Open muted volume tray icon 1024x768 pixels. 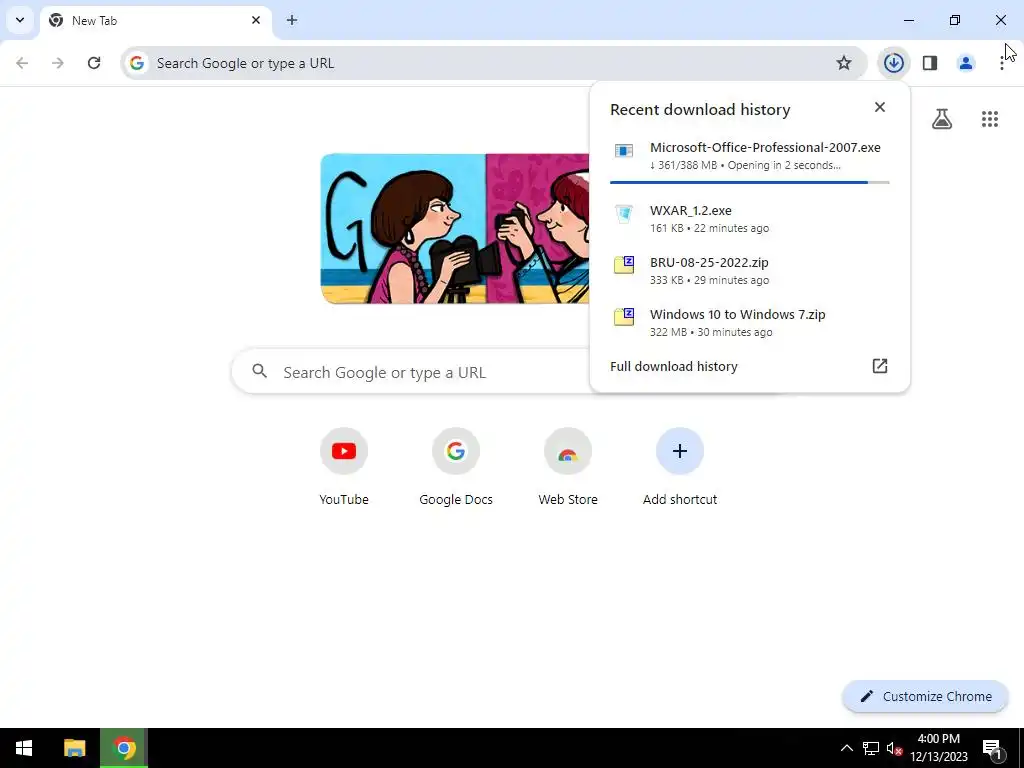(894, 748)
